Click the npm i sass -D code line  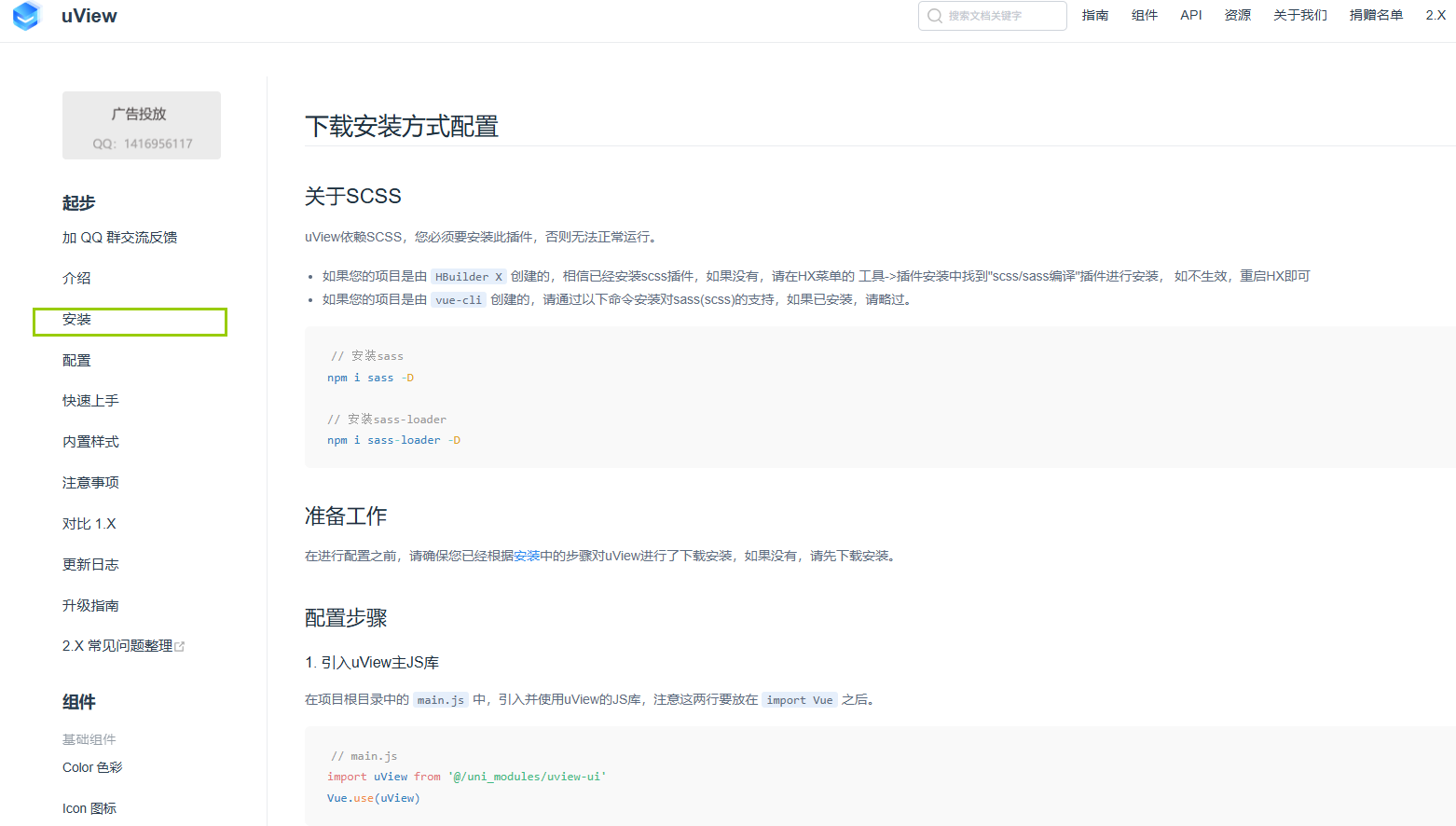click(x=370, y=378)
